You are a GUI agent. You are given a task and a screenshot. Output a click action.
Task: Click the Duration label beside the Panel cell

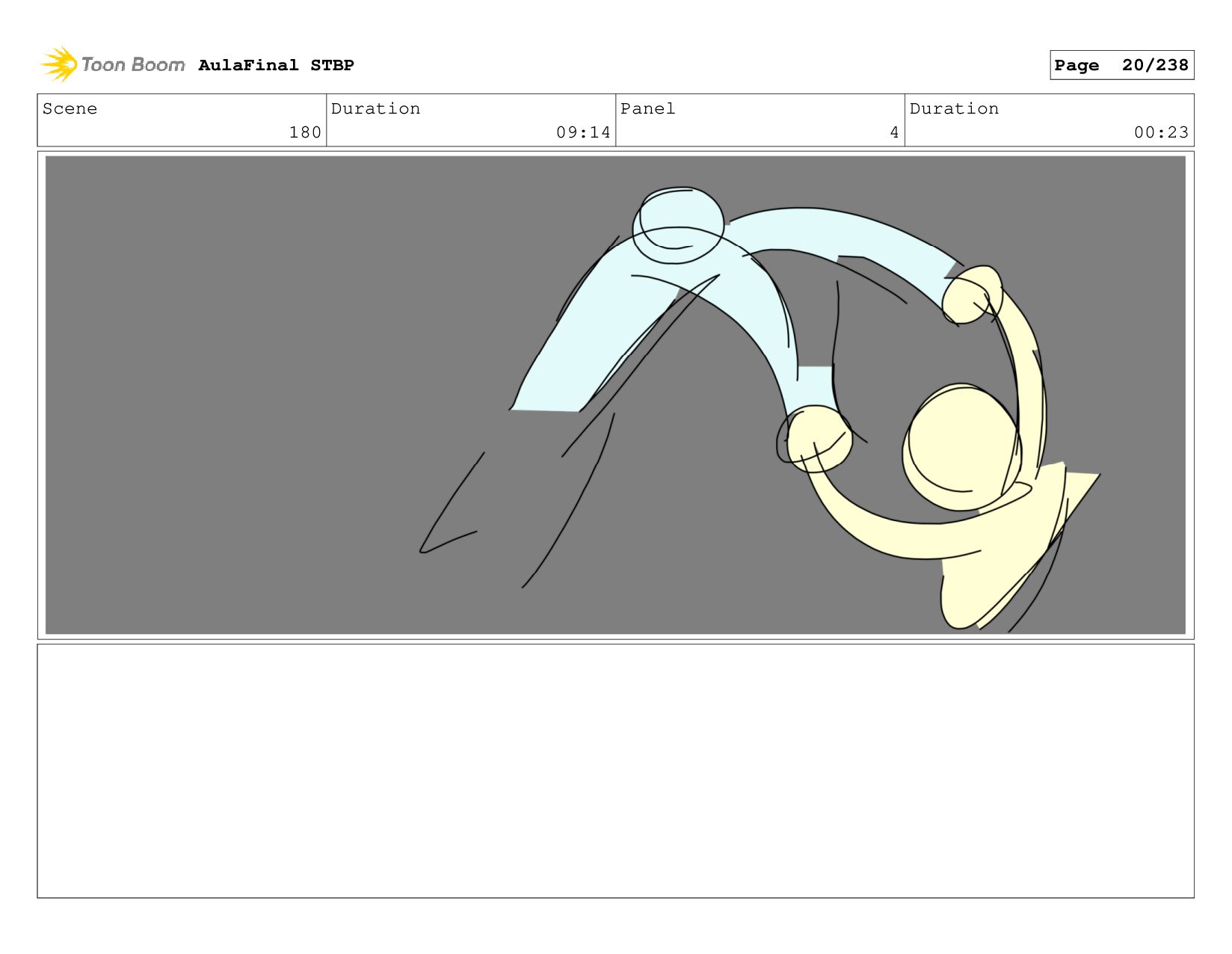click(x=954, y=108)
